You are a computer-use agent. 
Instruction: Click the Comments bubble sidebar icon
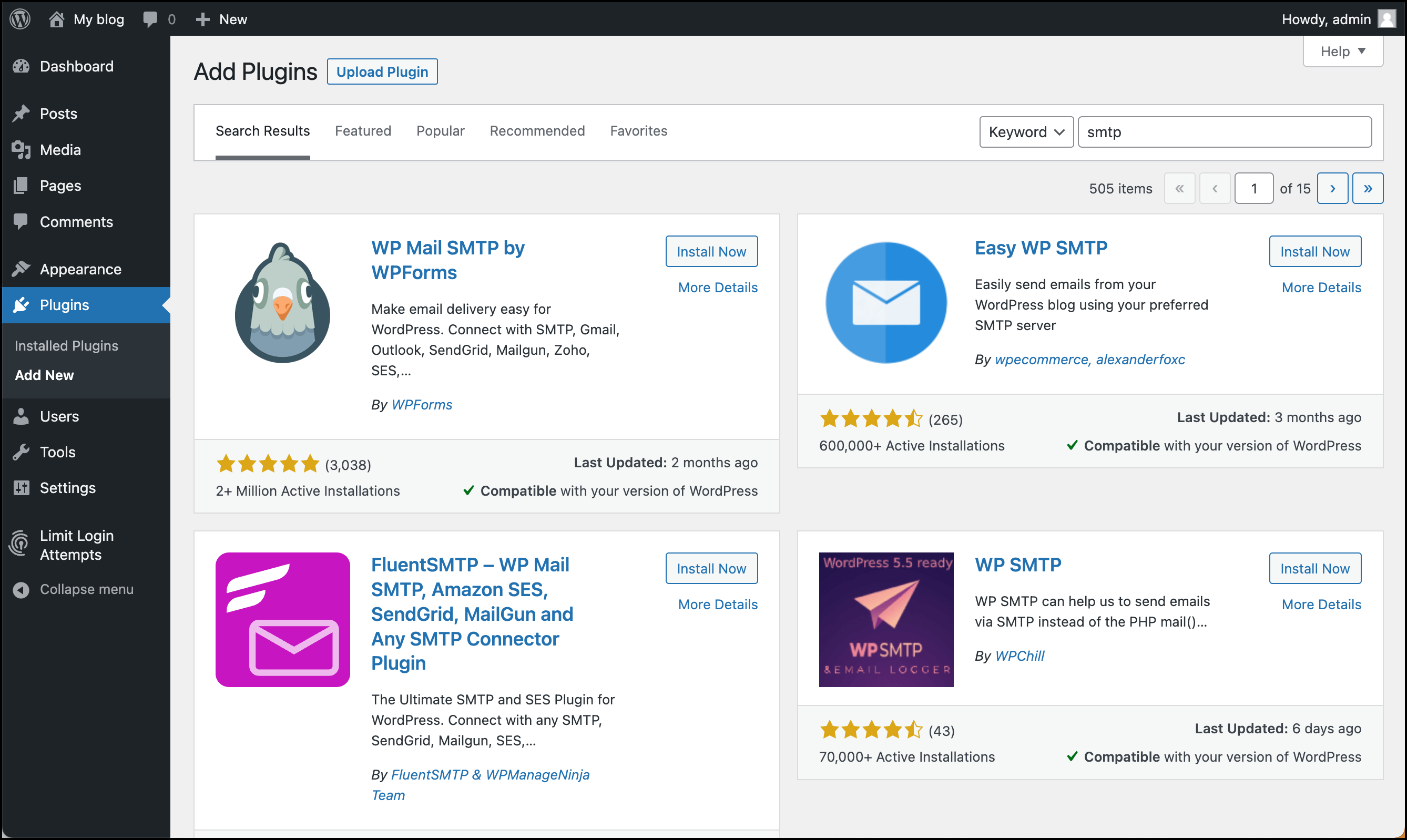[21, 221]
